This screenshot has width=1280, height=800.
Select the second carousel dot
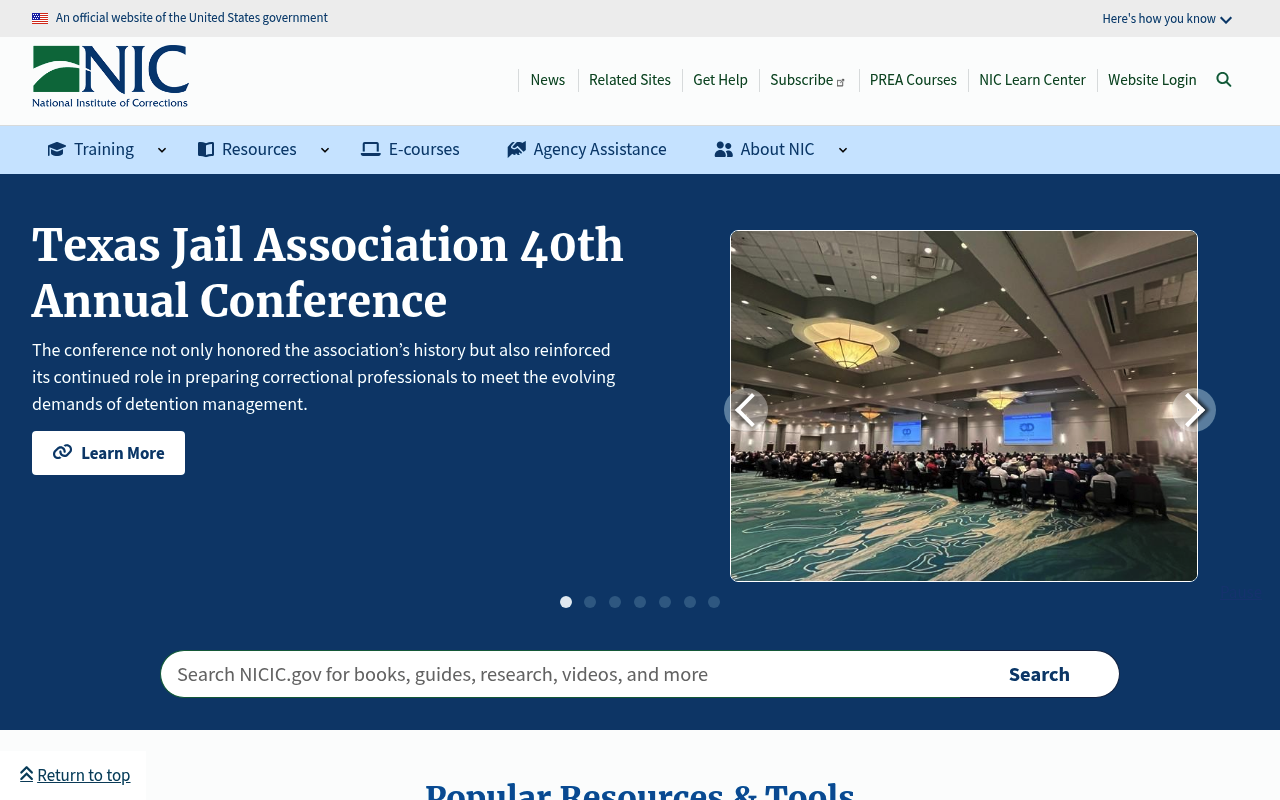[590, 602]
